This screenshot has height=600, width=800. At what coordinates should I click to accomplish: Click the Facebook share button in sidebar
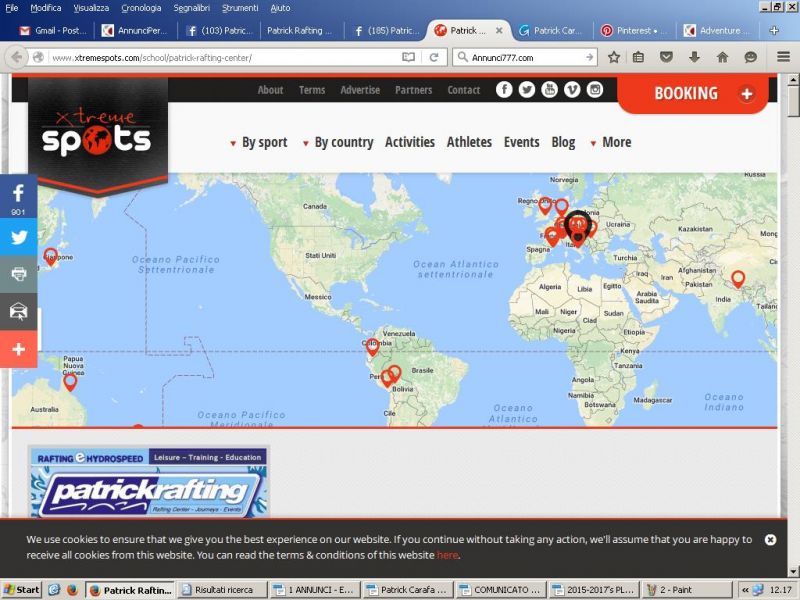pos(18,197)
